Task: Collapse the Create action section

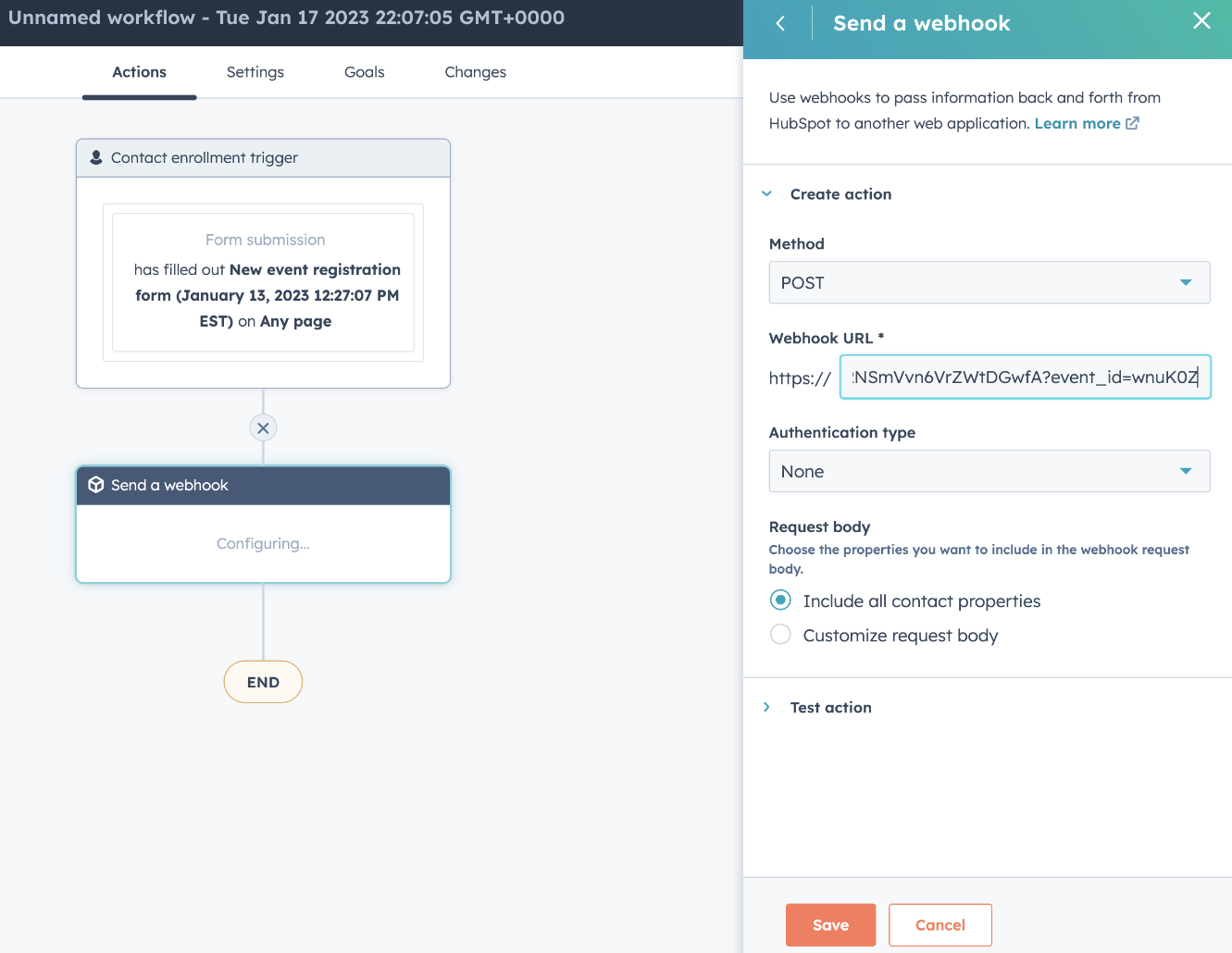Action: tap(766, 194)
